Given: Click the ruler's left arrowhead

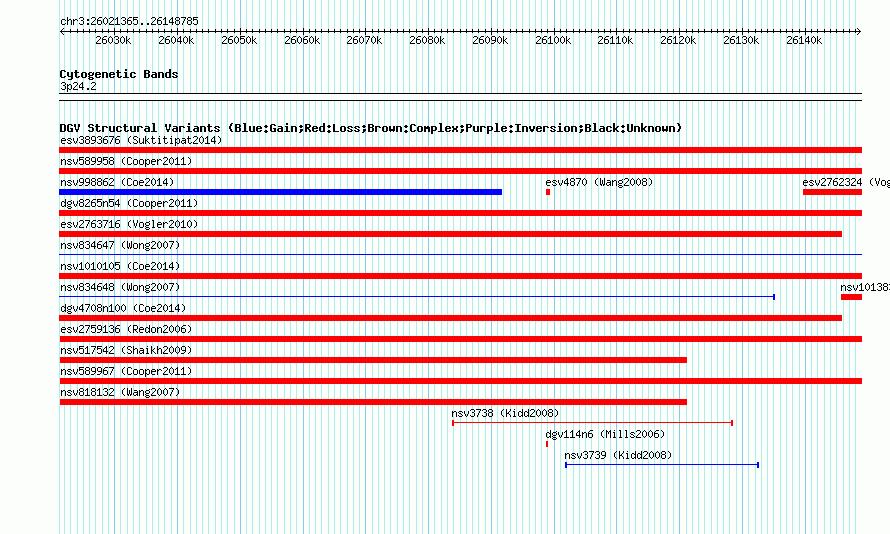Looking at the screenshot, I should click(62, 31).
